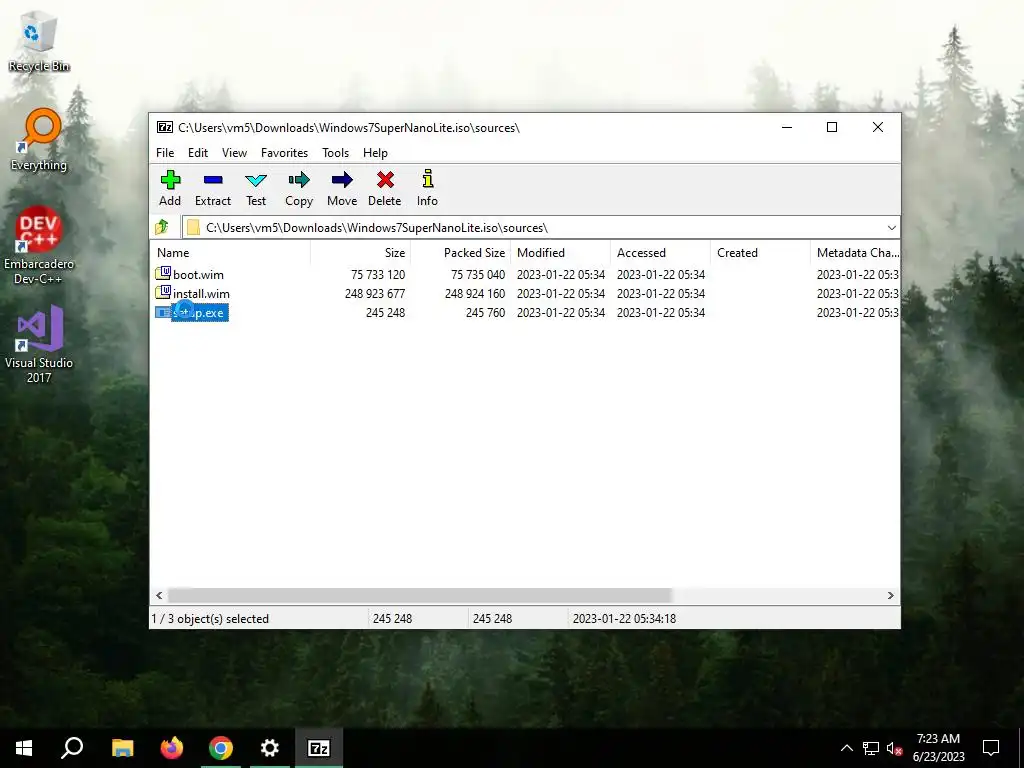Viewport: 1024px width, 768px height.
Task: Open the Edit menu
Action: click(x=198, y=153)
